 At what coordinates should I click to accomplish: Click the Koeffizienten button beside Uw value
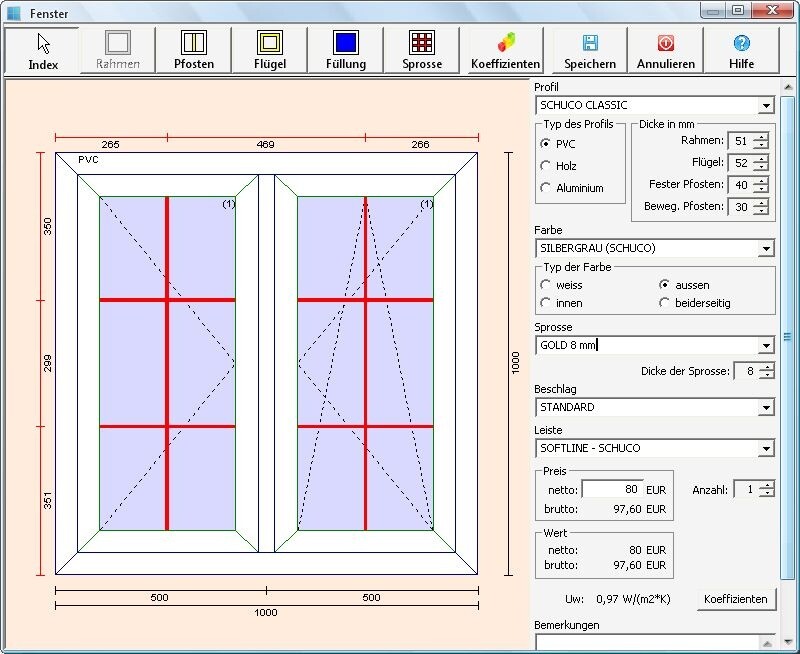(736, 599)
